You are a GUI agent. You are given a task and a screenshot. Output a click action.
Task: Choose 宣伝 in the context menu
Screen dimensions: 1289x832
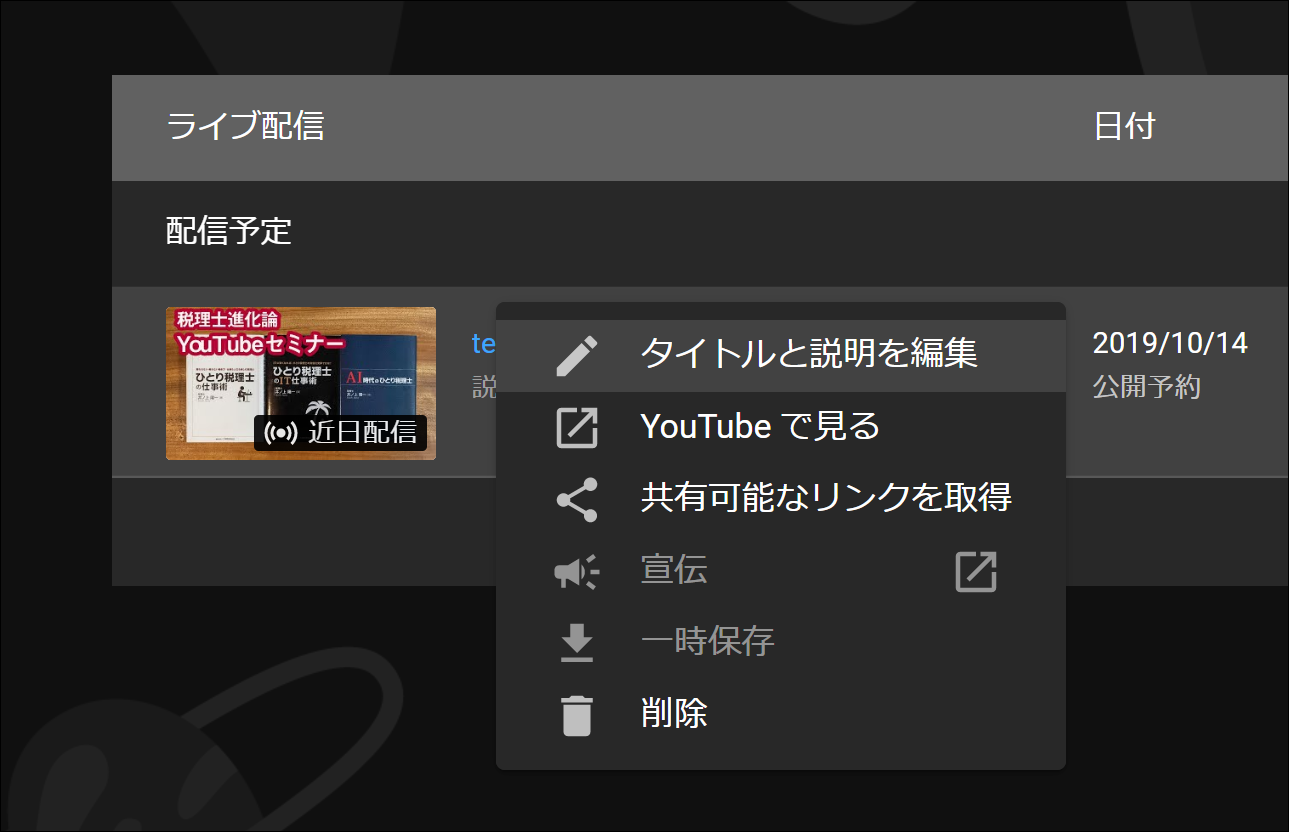click(x=781, y=571)
